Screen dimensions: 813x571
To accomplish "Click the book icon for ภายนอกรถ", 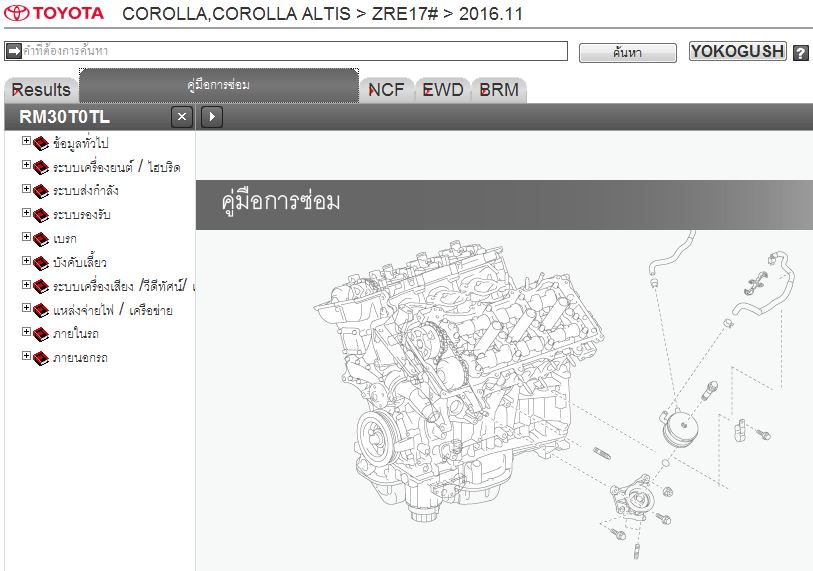I will [41, 358].
